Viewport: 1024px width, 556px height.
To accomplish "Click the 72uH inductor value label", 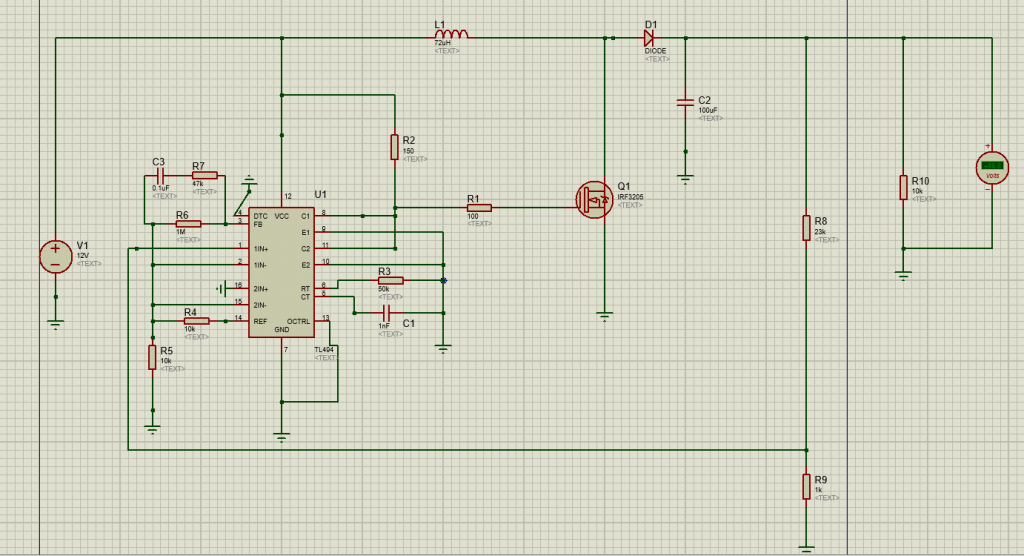I will 443,42.
